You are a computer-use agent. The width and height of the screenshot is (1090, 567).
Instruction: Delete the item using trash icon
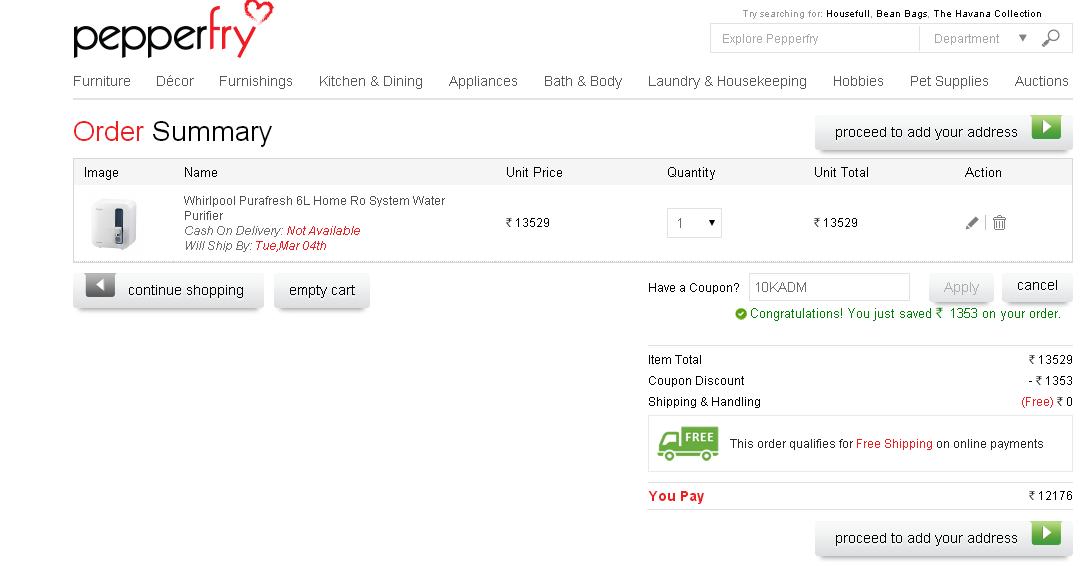click(999, 222)
